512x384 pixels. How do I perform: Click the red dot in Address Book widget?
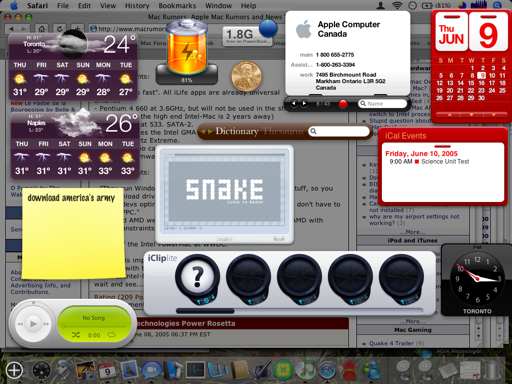point(343,104)
